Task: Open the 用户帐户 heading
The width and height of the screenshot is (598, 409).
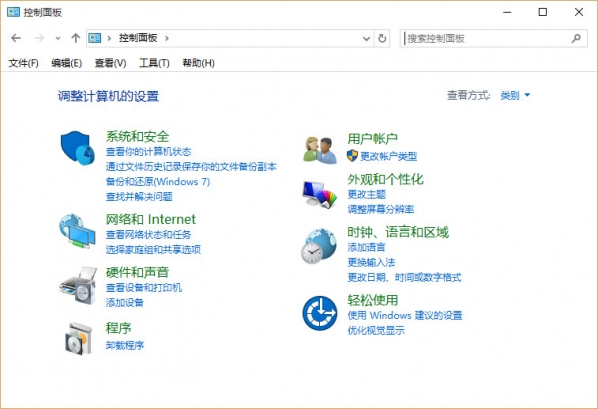Action: point(373,138)
